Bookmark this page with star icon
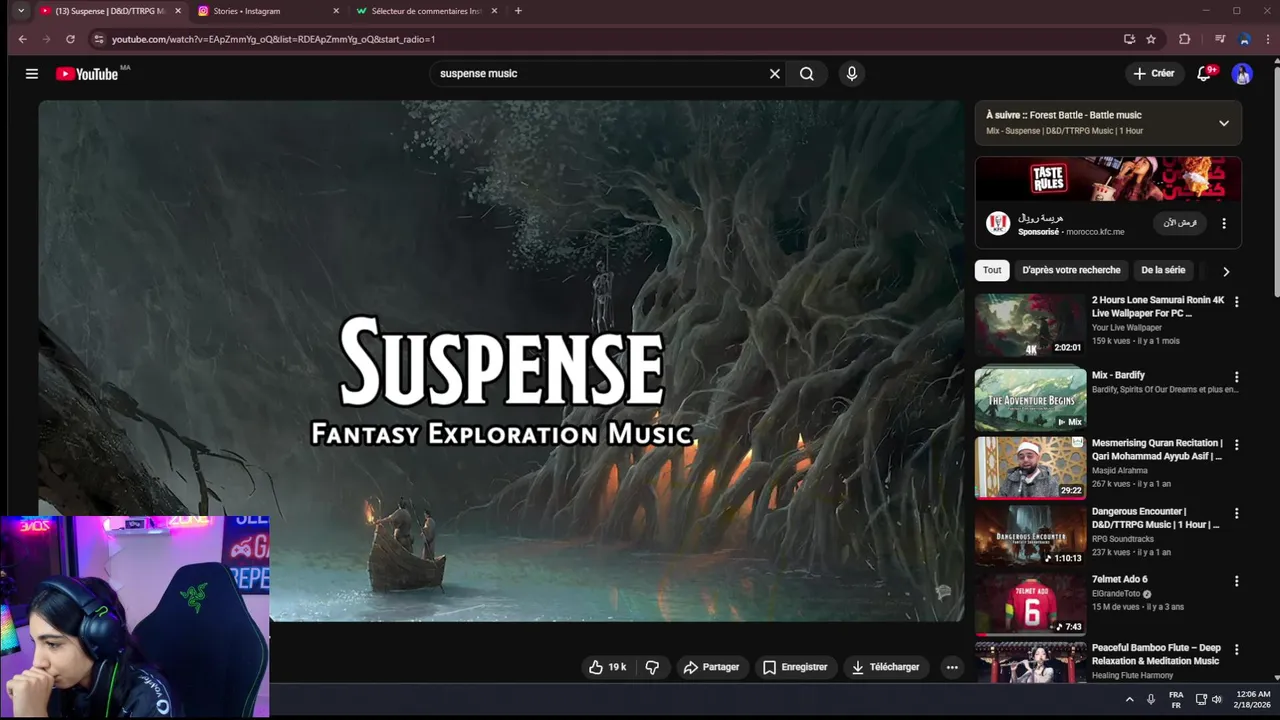This screenshot has width=1280, height=720. click(1151, 39)
